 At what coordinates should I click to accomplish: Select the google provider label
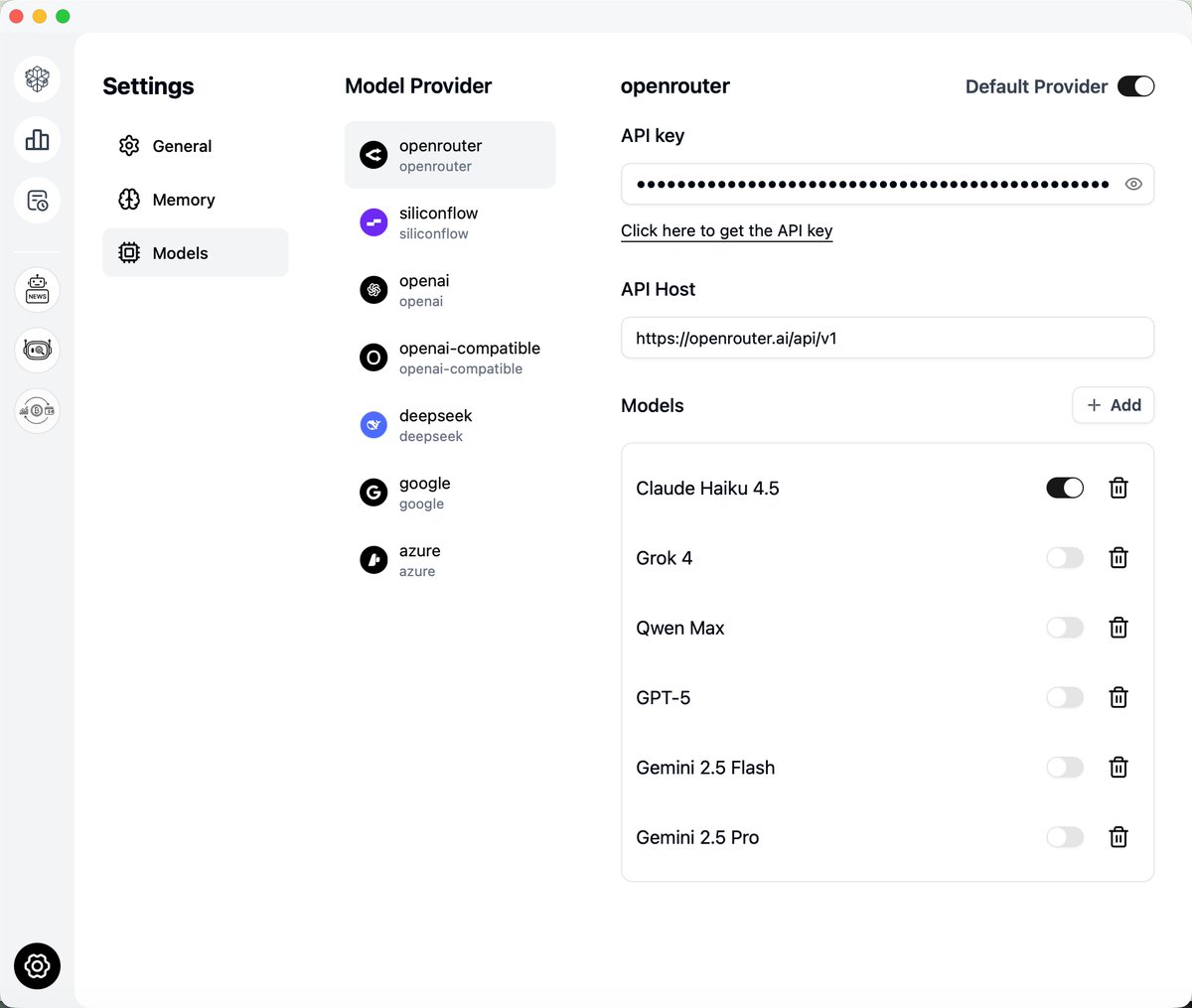(425, 484)
